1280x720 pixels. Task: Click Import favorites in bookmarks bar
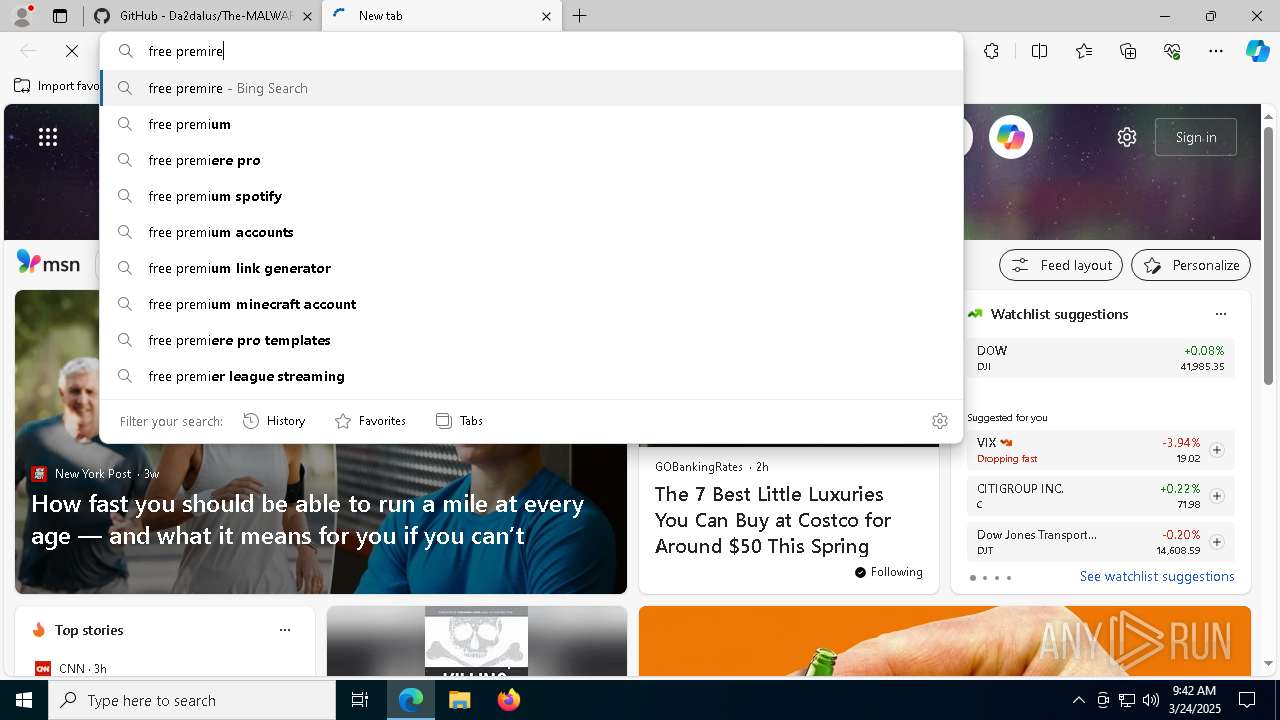(x=57, y=86)
